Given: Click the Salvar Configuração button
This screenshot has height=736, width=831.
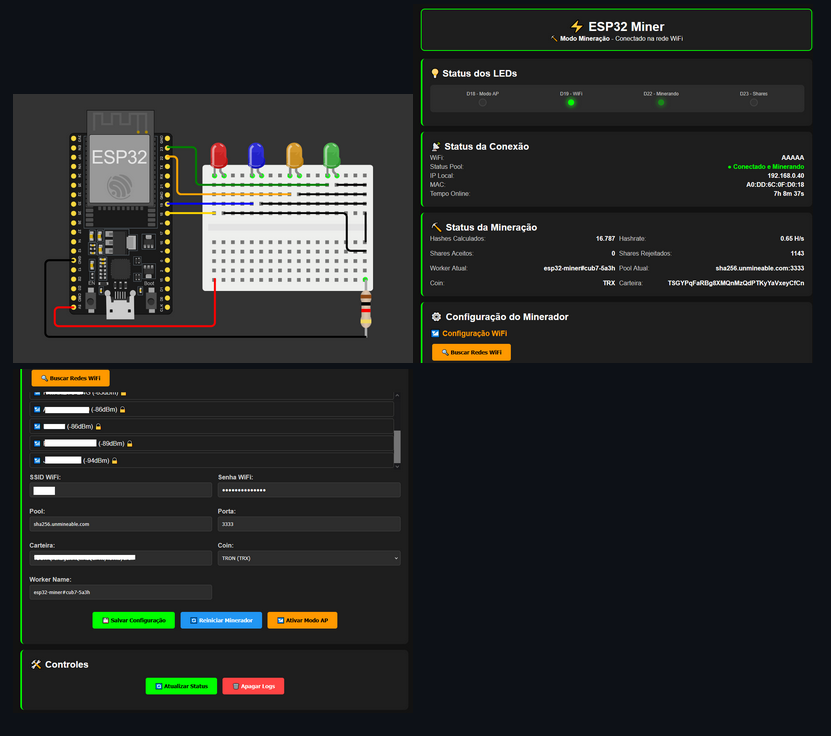Looking at the screenshot, I should point(133,621).
